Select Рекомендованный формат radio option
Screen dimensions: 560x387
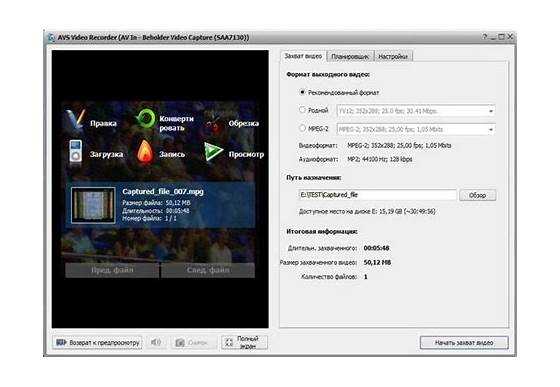[x=302, y=92]
